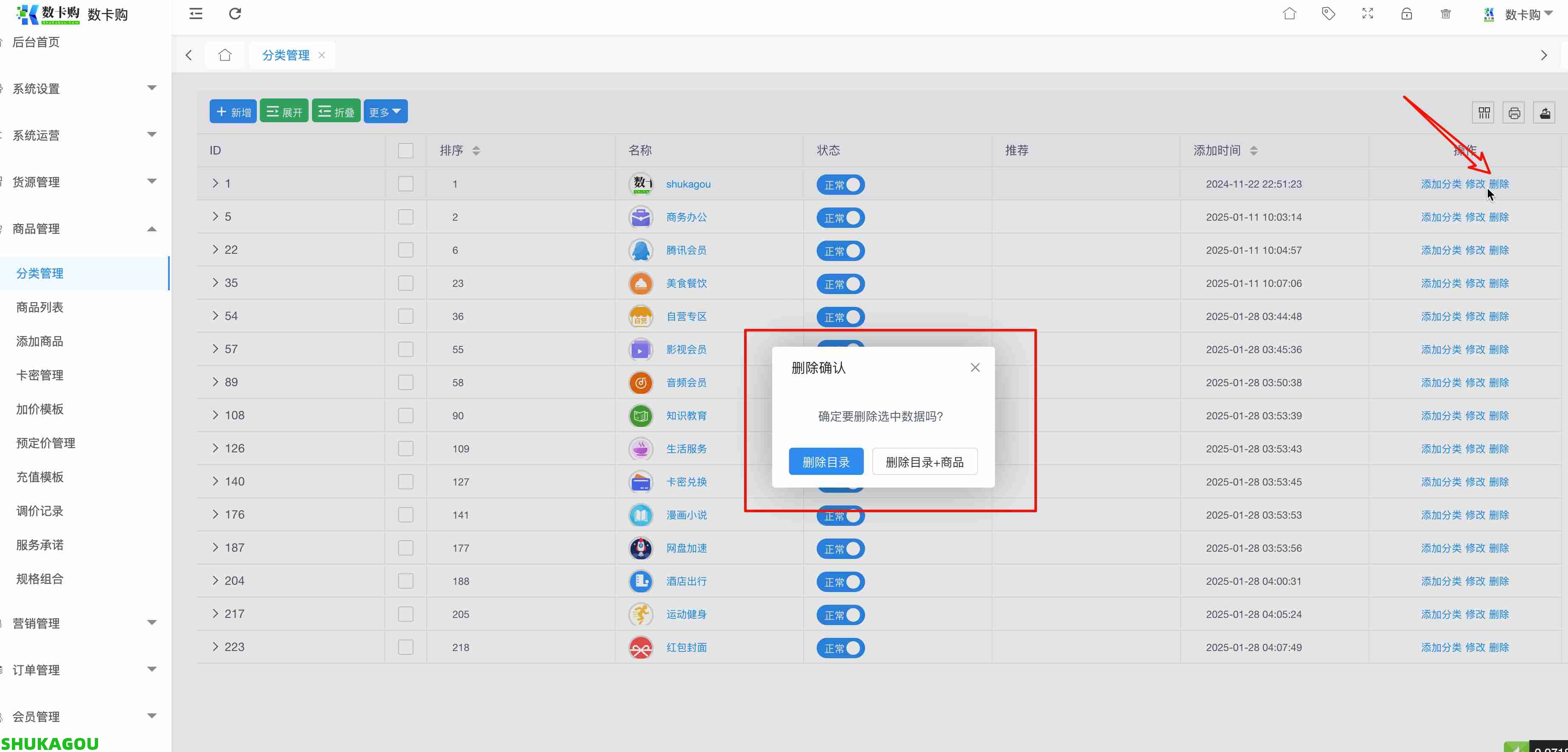
Task: Click the tag icon in the top toolbar
Action: [1328, 14]
